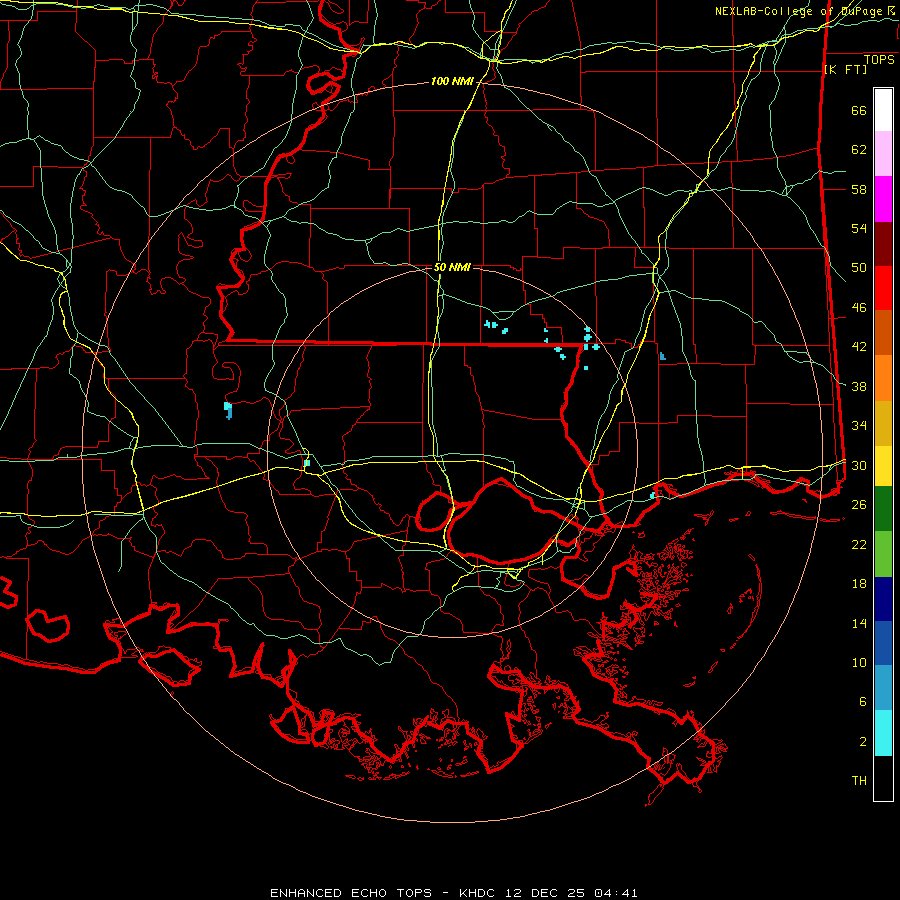The height and width of the screenshot is (900, 900).
Task: Click the navy 14-18 kft legend color
Action: point(883,599)
